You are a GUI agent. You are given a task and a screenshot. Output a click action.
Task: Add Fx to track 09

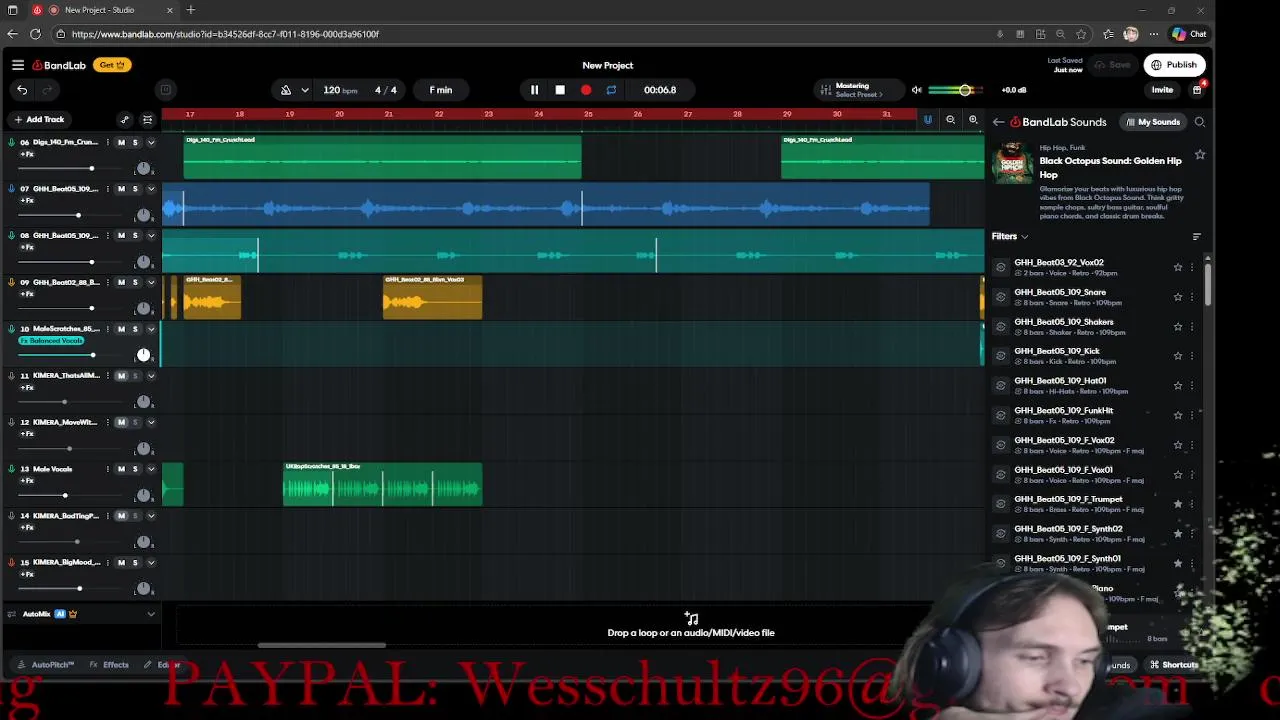click(x=27, y=294)
